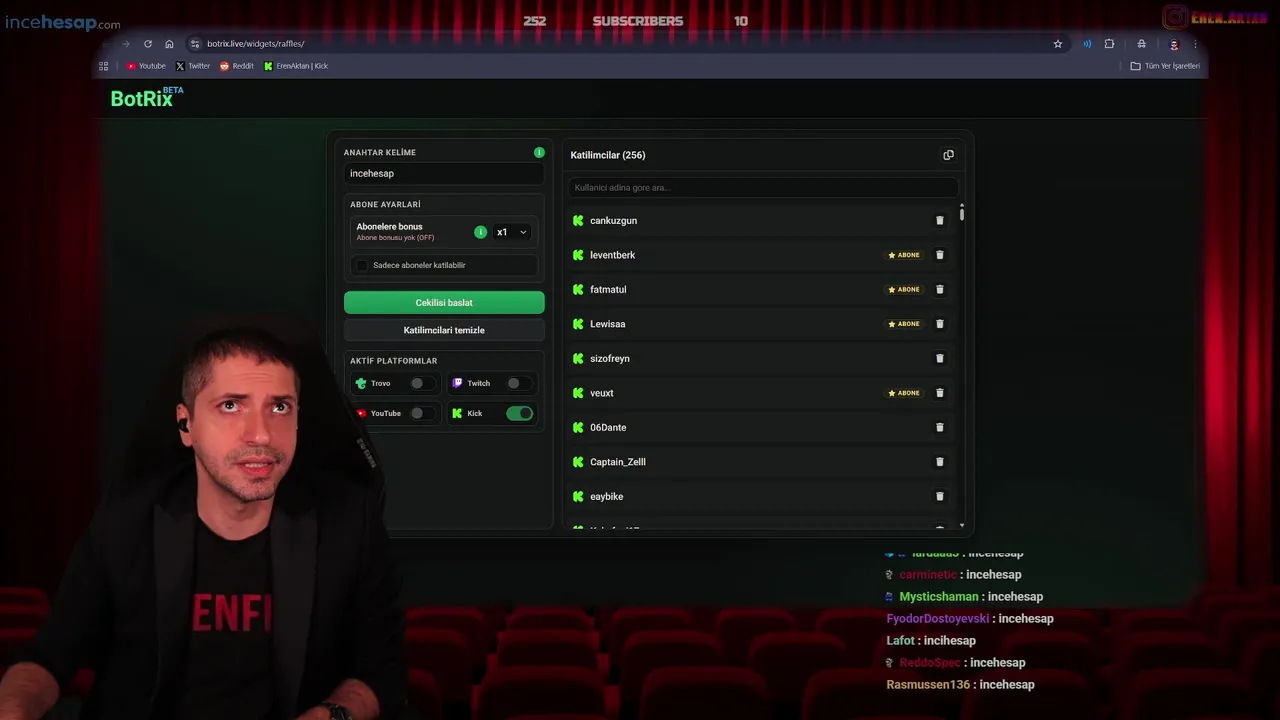Remove Captain_Zelll using trash icon
This screenshot has width=1280, height=720.
939,462
